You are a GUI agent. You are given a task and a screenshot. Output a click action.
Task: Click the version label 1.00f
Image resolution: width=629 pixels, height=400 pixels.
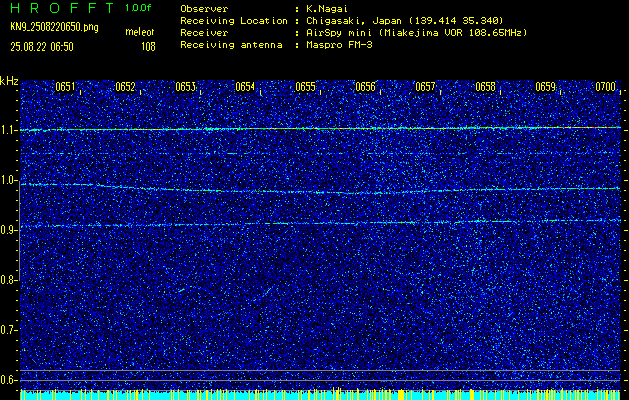click(x=138, y=8)
